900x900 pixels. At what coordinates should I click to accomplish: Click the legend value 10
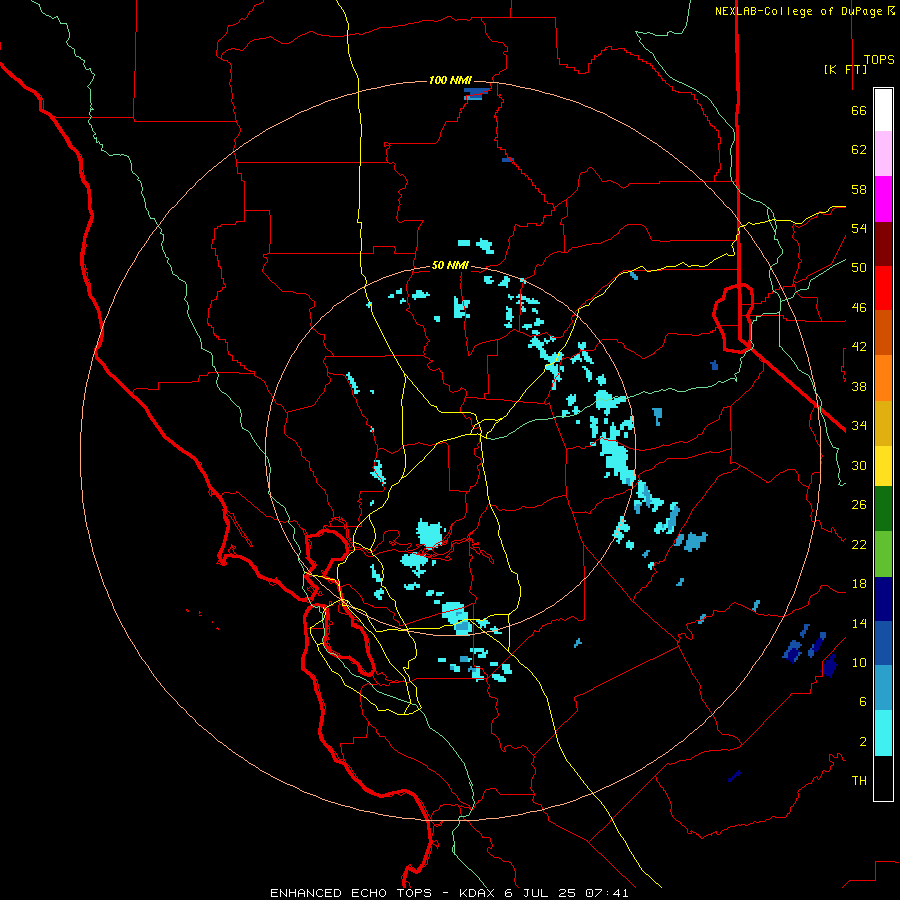click(859, 663)
